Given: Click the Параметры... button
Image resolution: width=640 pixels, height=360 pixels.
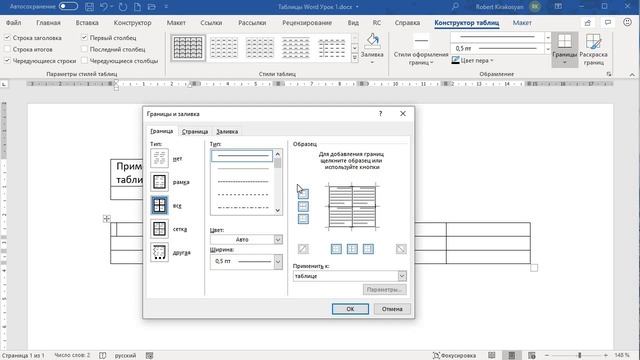Looking at the screenshot, I should [x=384, y=290].
